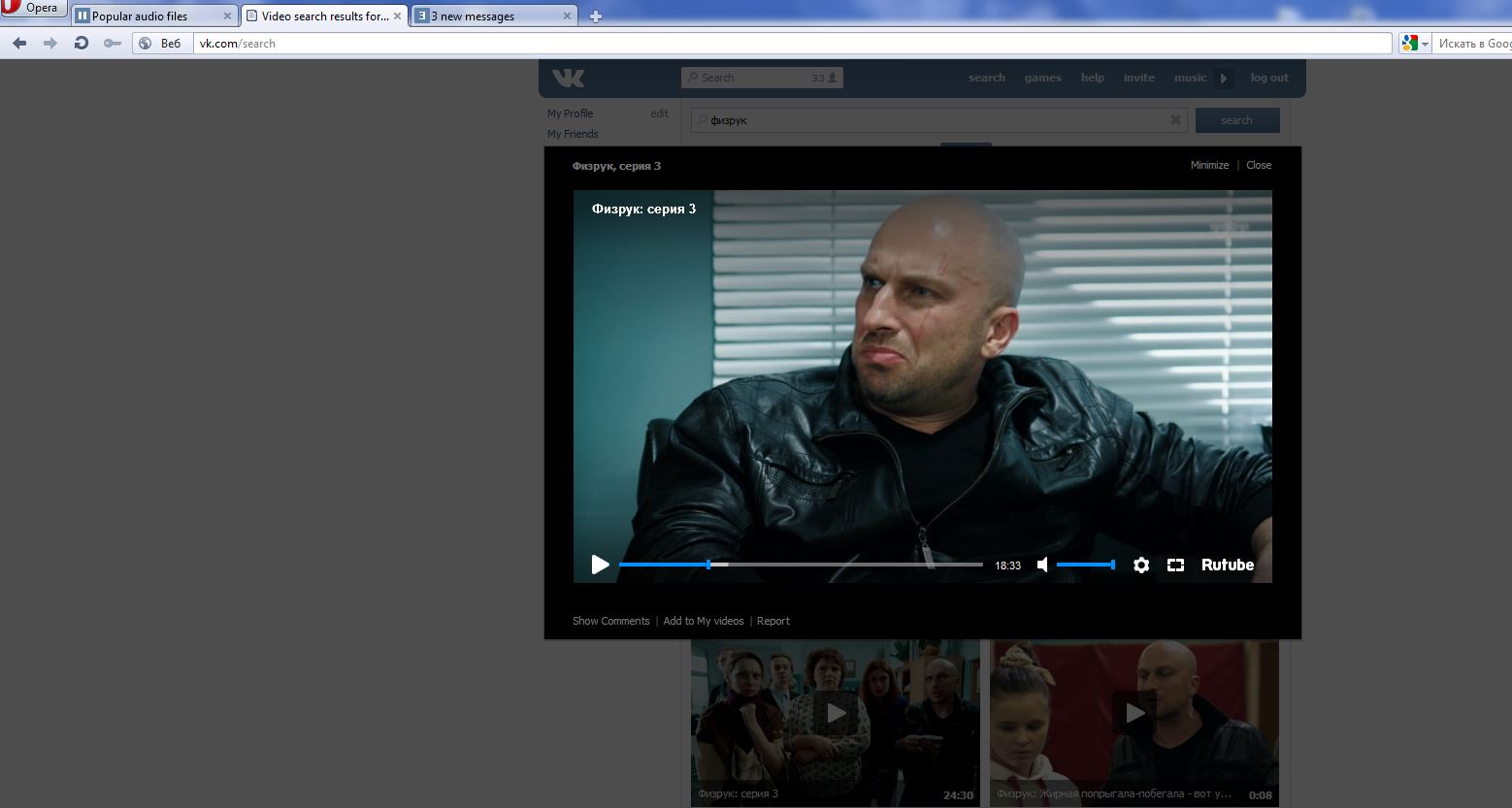The height and width of the screenshot is (808, 1512).
Task: Seek along the video progress bar
Action: [x=801, y=565]
